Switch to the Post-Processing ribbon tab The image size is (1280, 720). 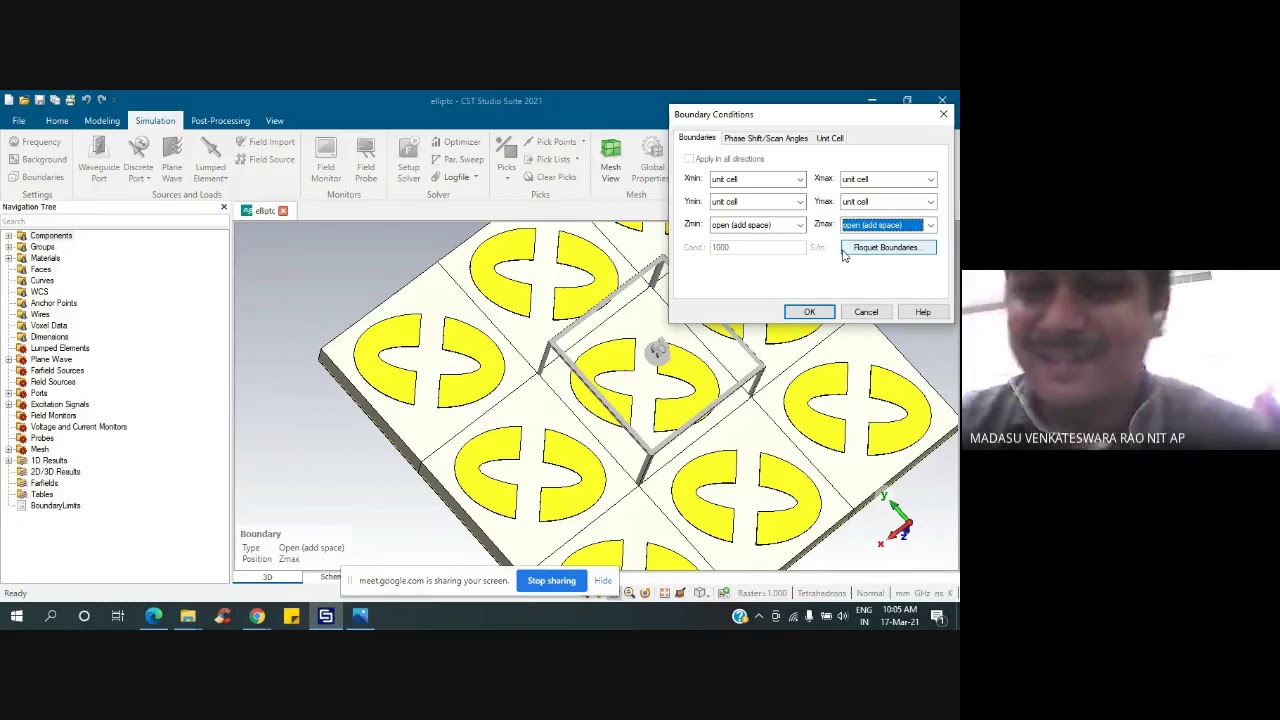pos(220,121)
